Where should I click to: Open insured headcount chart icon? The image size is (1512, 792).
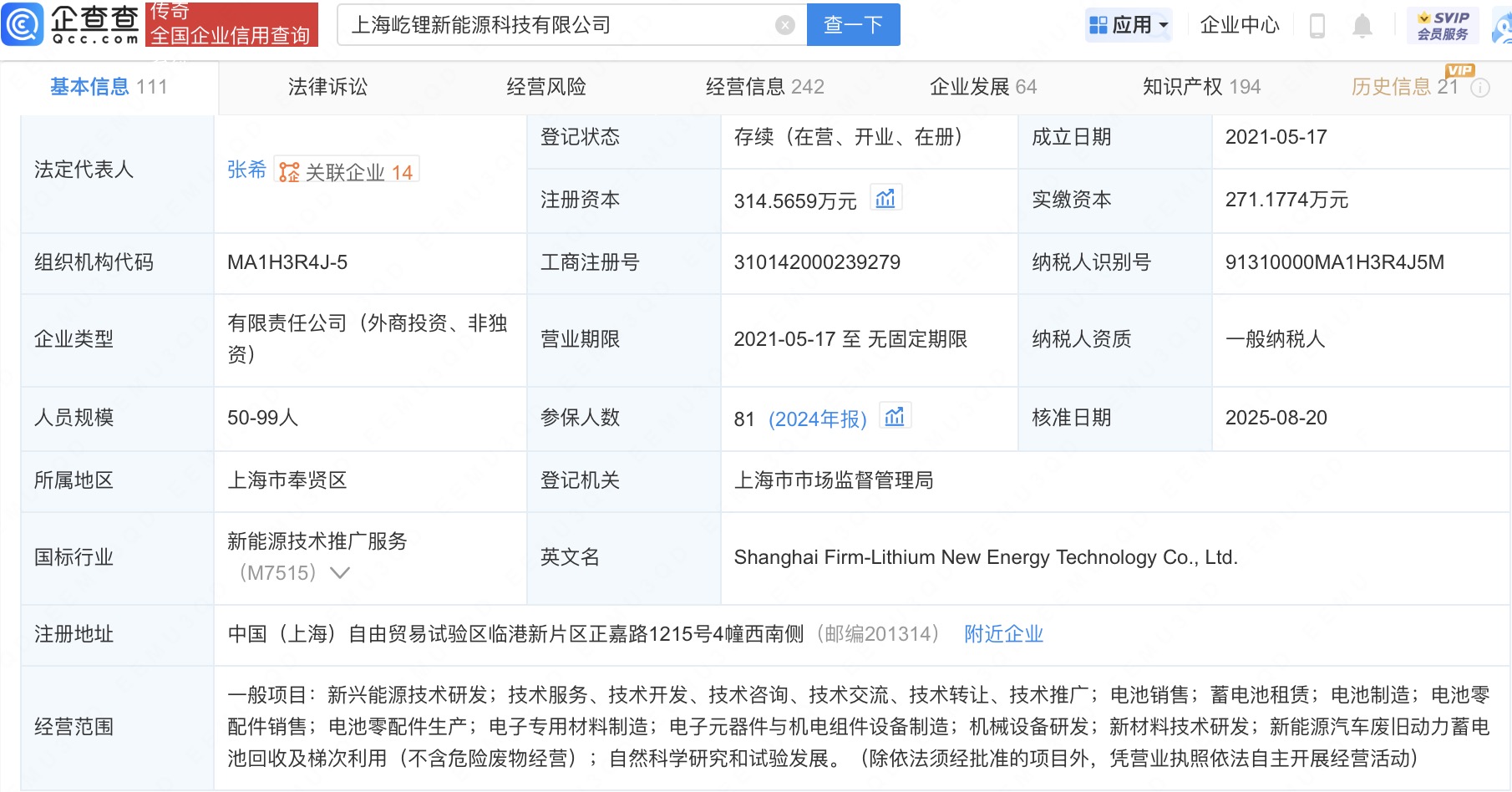pos(895,417)
